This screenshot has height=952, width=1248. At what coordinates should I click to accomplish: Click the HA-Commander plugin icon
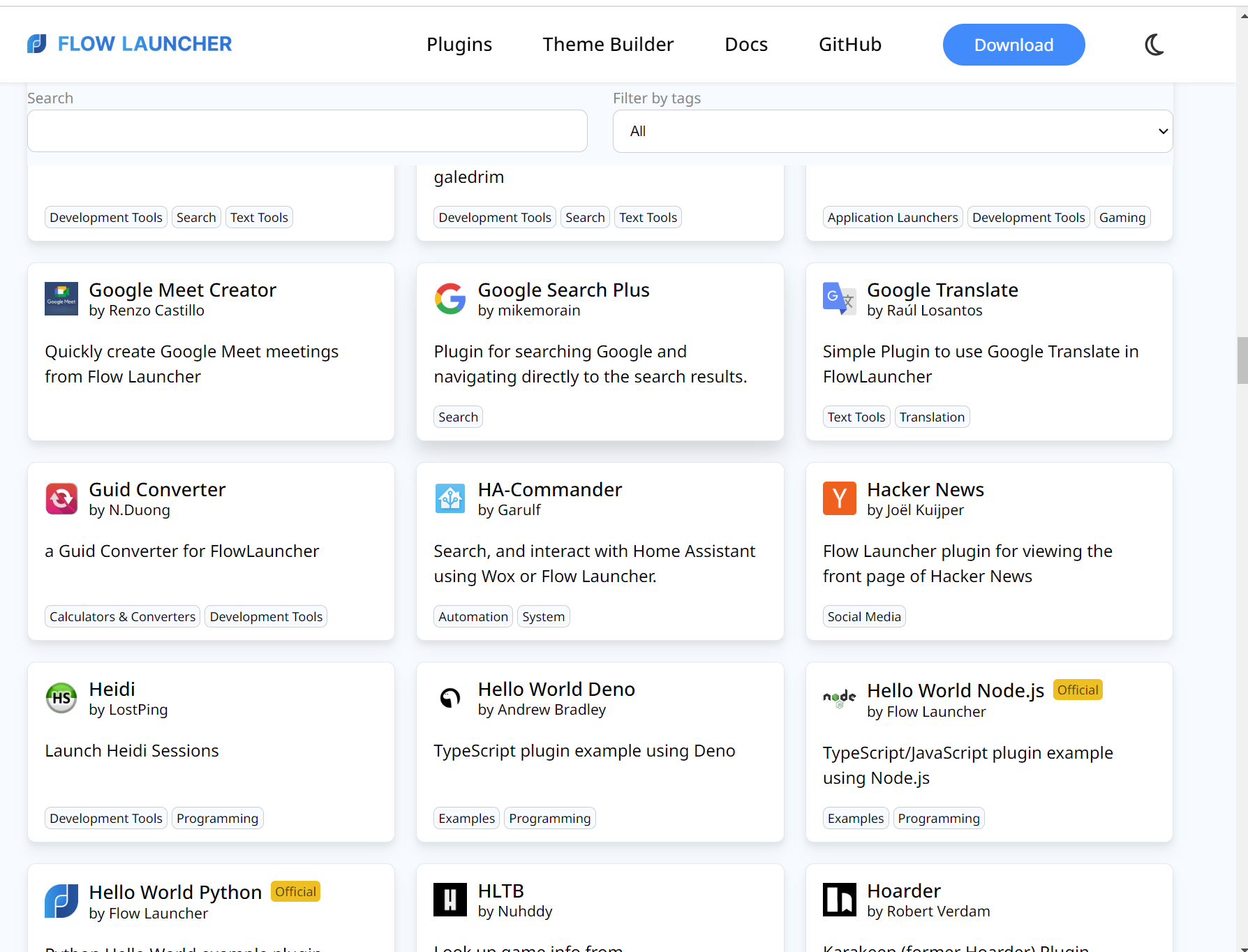click(450, 498)
